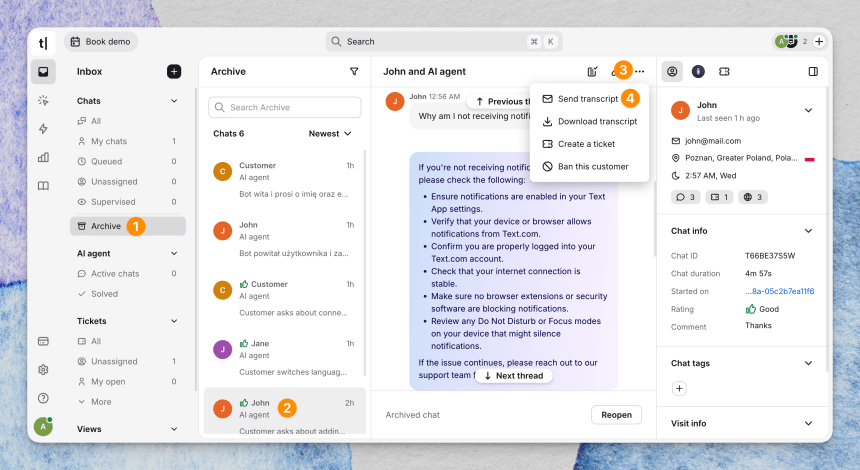The image size is (860, 470).
Task: Expand the Visit info section
Action: [808, 423]
